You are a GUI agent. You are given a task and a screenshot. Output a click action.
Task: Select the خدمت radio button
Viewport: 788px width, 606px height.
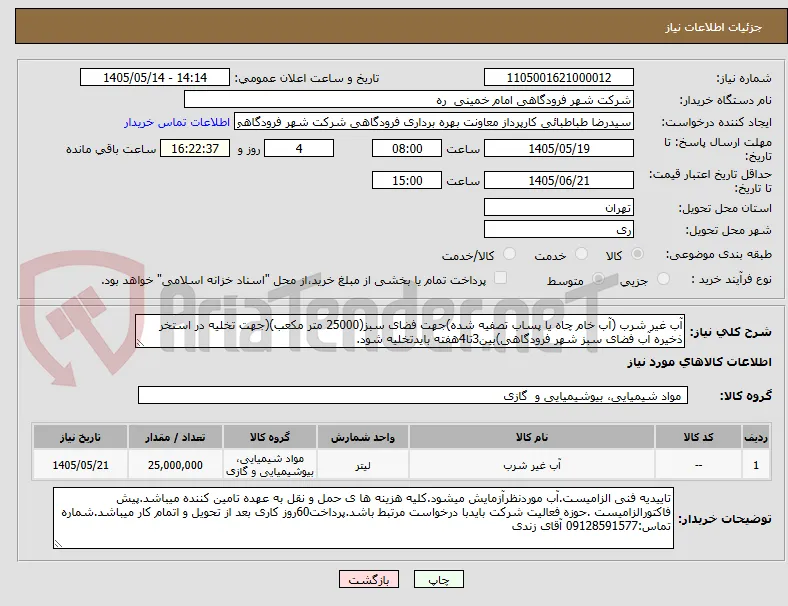[x=581, y=254]
